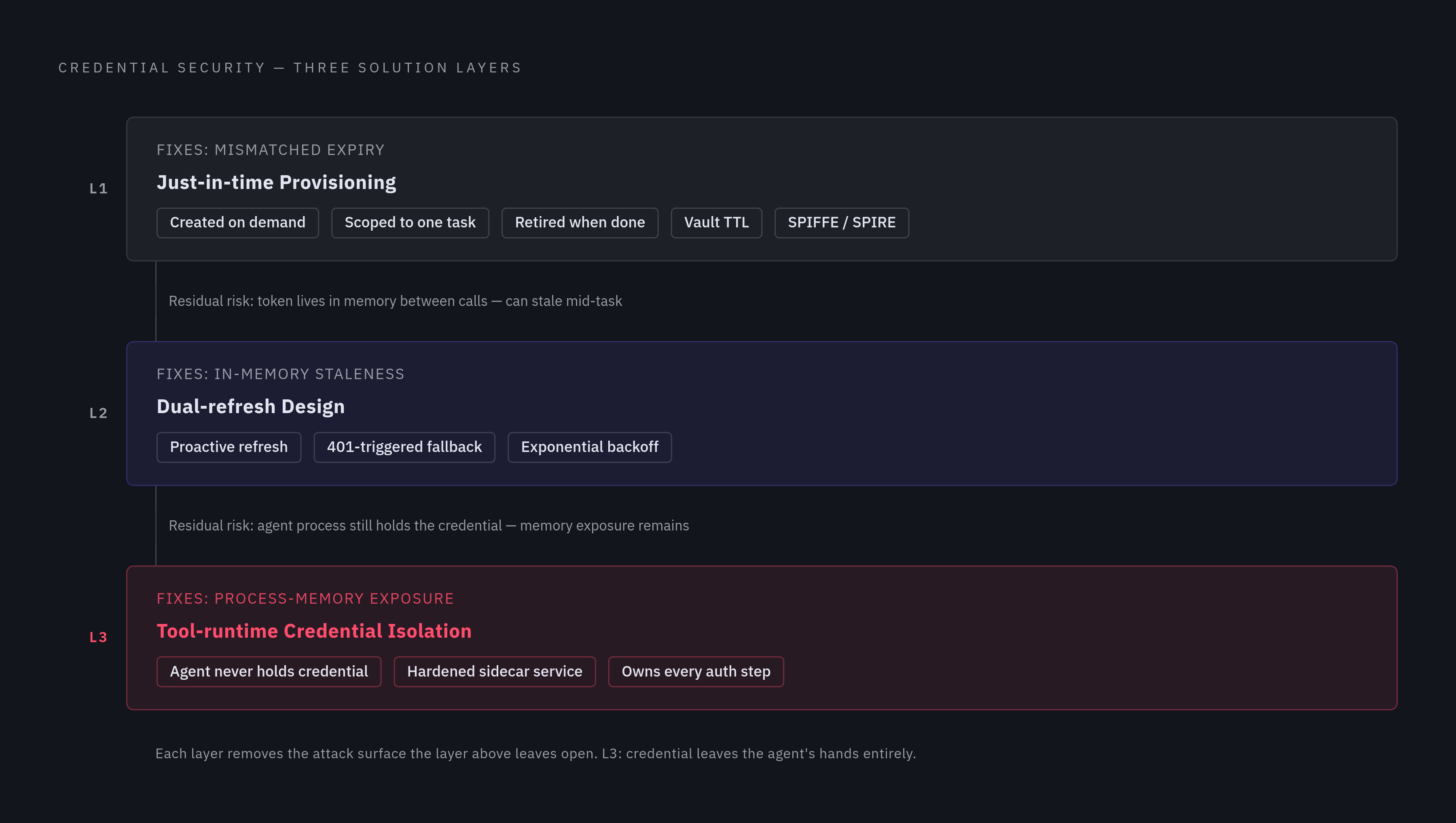This screenshot has width=1456, height=823.
Task: Click the red L3 layer label
Action: (x=98, y=637)
